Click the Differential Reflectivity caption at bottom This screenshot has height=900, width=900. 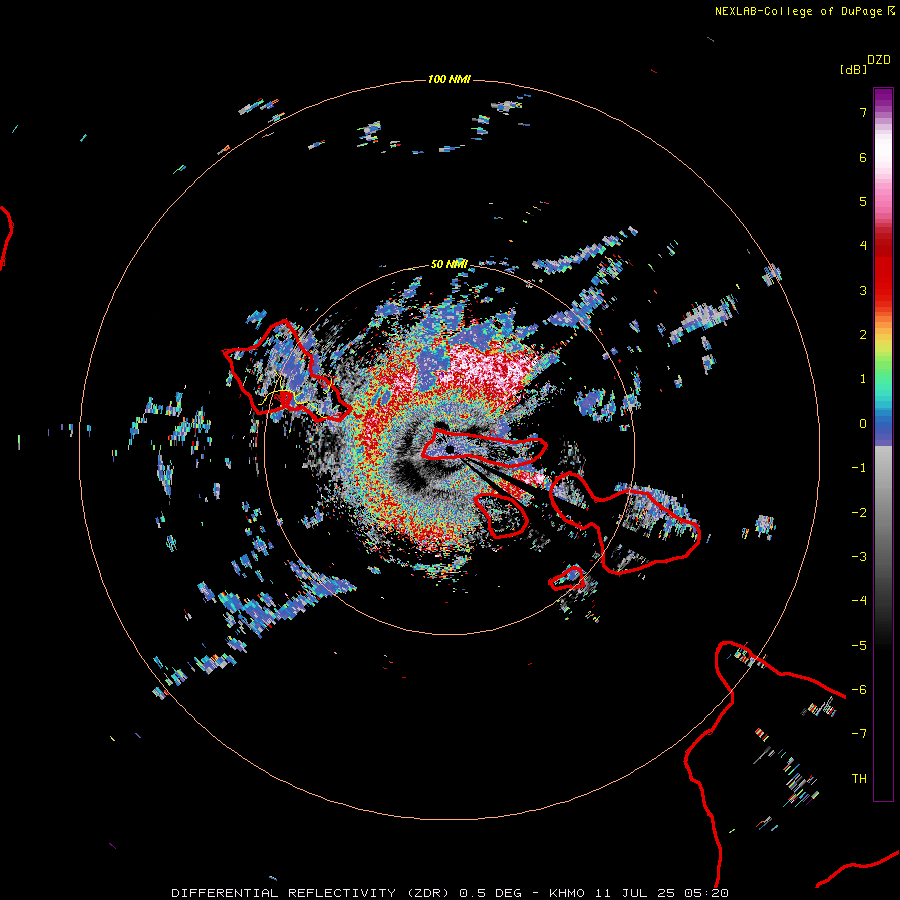[450, 893]
